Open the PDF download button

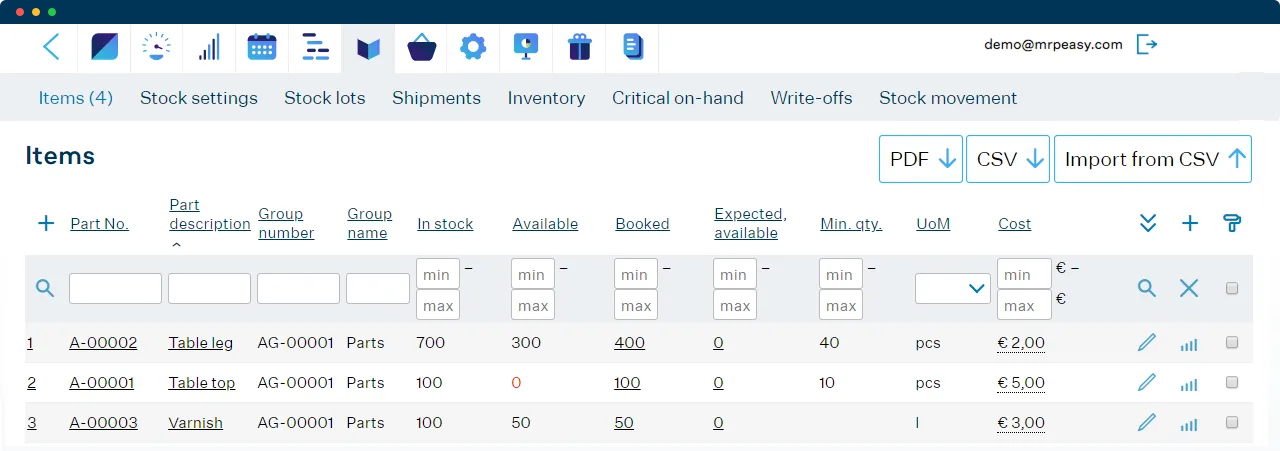click(921, 159)
